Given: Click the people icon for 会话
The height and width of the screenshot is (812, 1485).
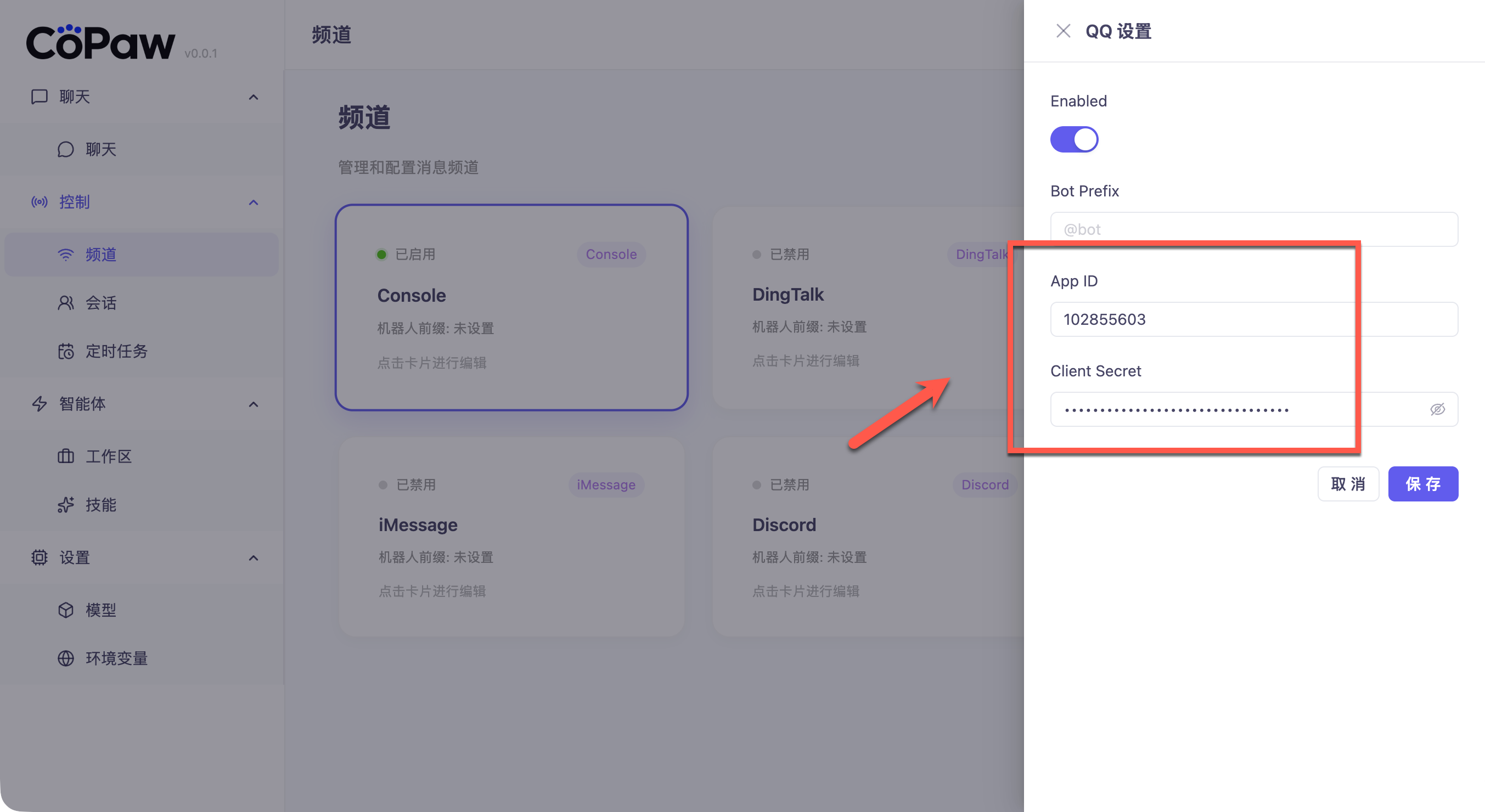Looking at the screenshot, I should click(66, 303).
